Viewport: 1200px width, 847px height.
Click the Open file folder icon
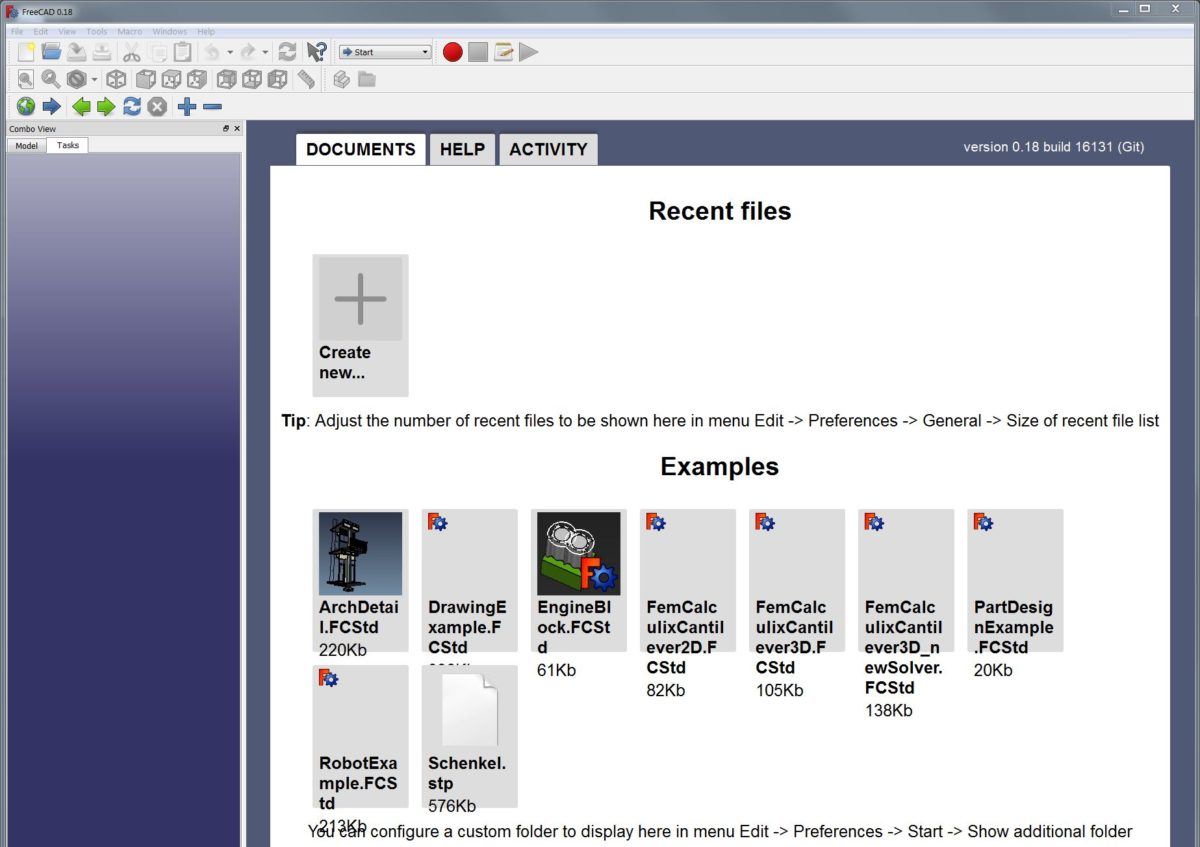[x=52, y=52]
